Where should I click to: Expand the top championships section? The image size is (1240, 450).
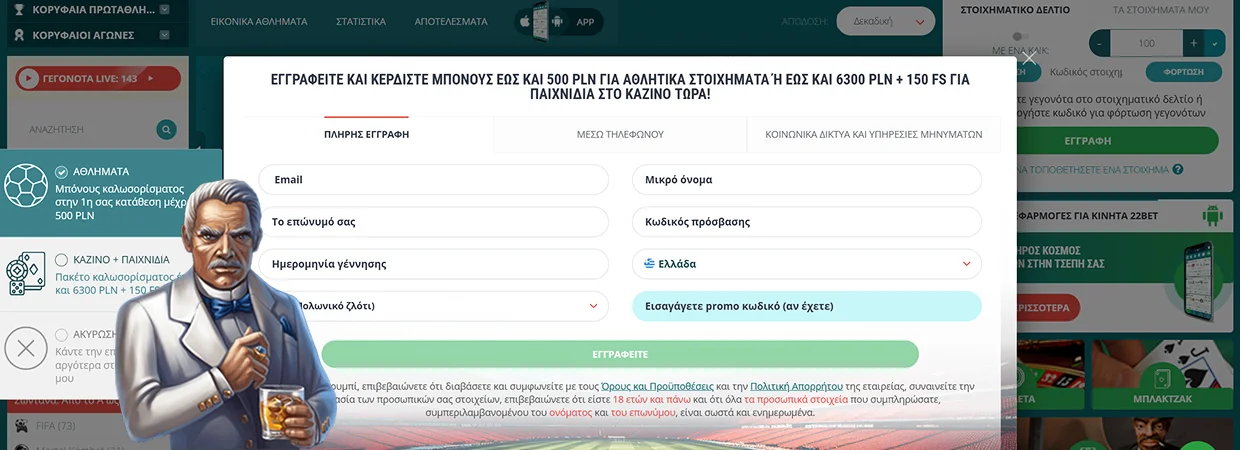point(164,10)
